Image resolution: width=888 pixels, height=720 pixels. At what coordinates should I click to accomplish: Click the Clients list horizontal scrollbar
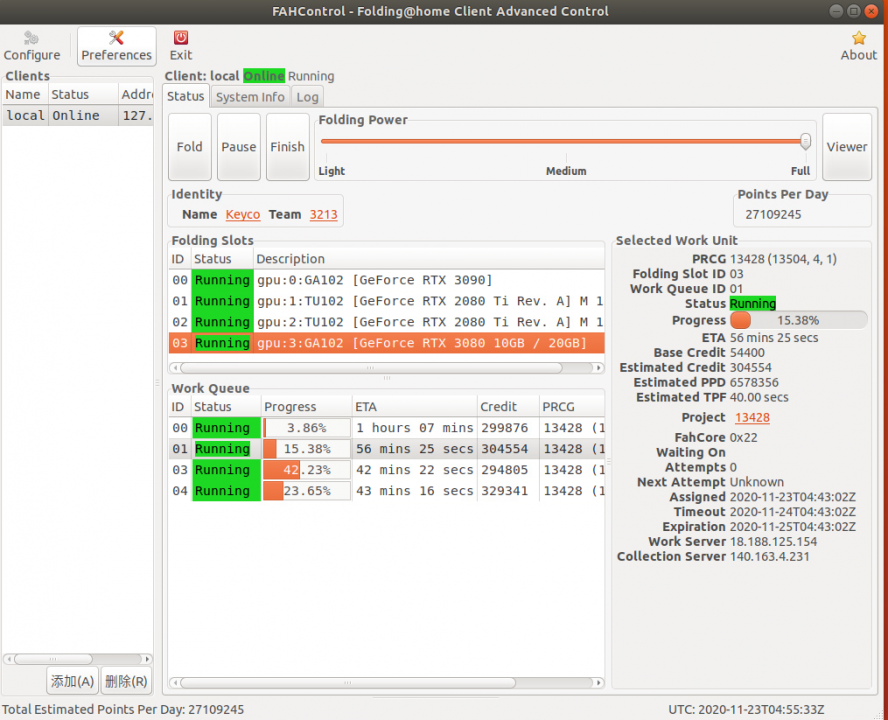(x=53, y=659)
